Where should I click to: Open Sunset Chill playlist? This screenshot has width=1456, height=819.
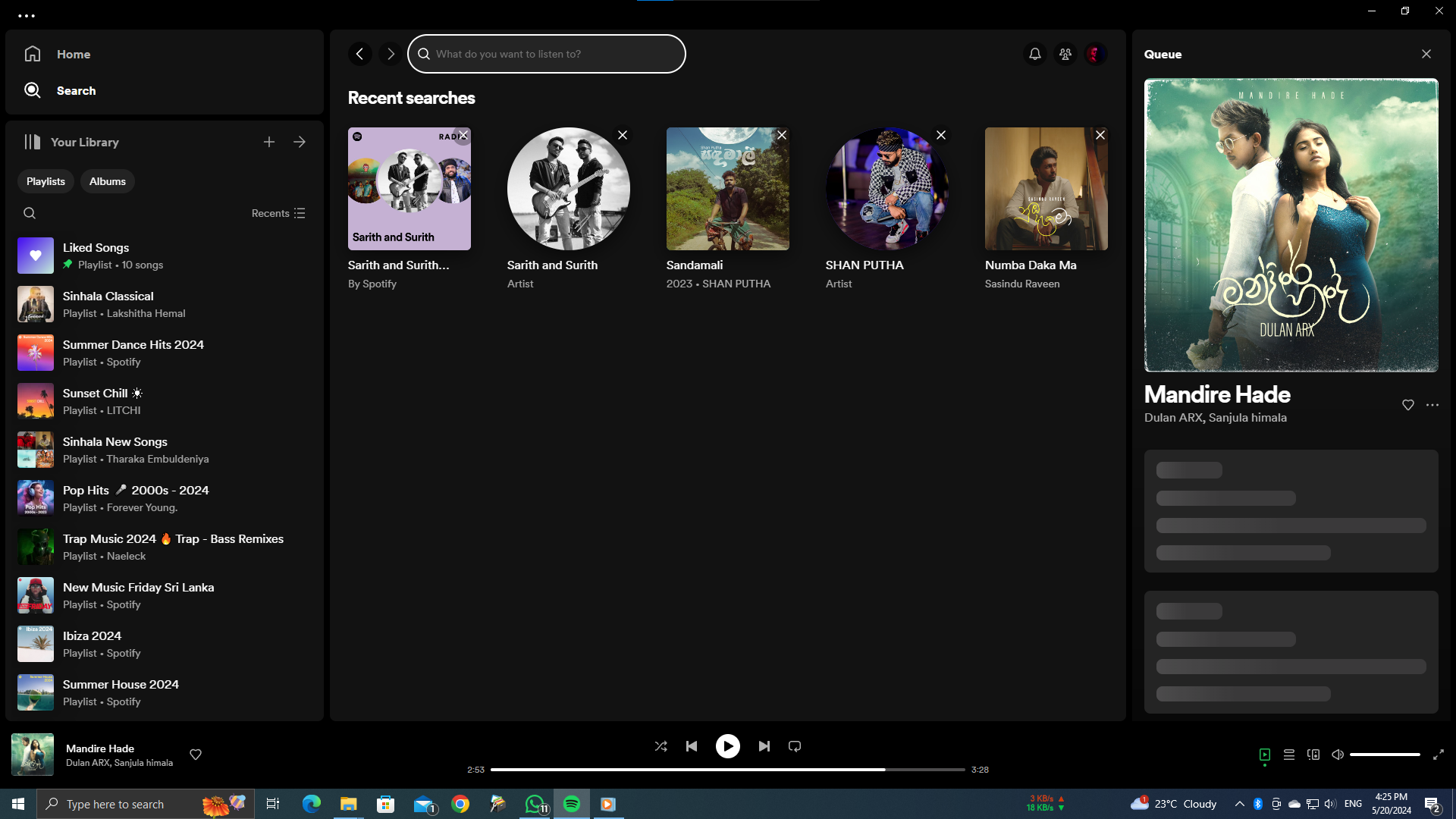click(165, 401)
